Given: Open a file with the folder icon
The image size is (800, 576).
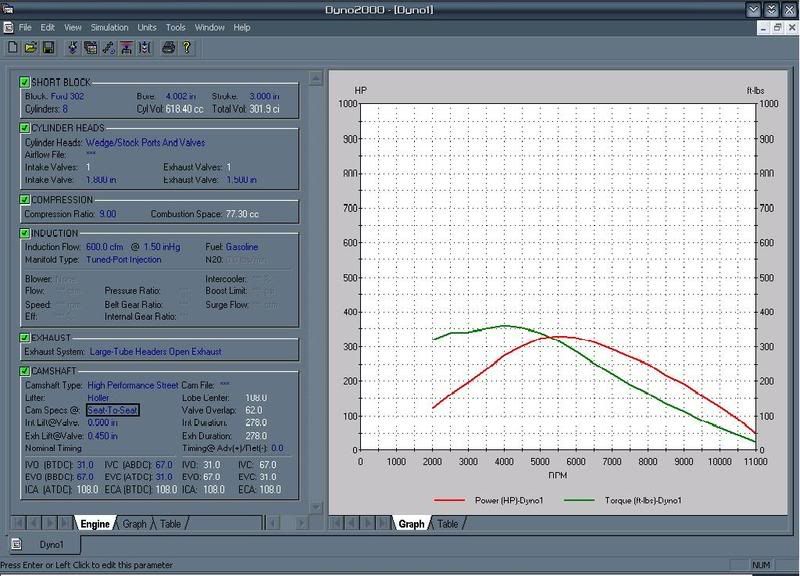Looking at the screenshot, I should [x=31, y=48].
